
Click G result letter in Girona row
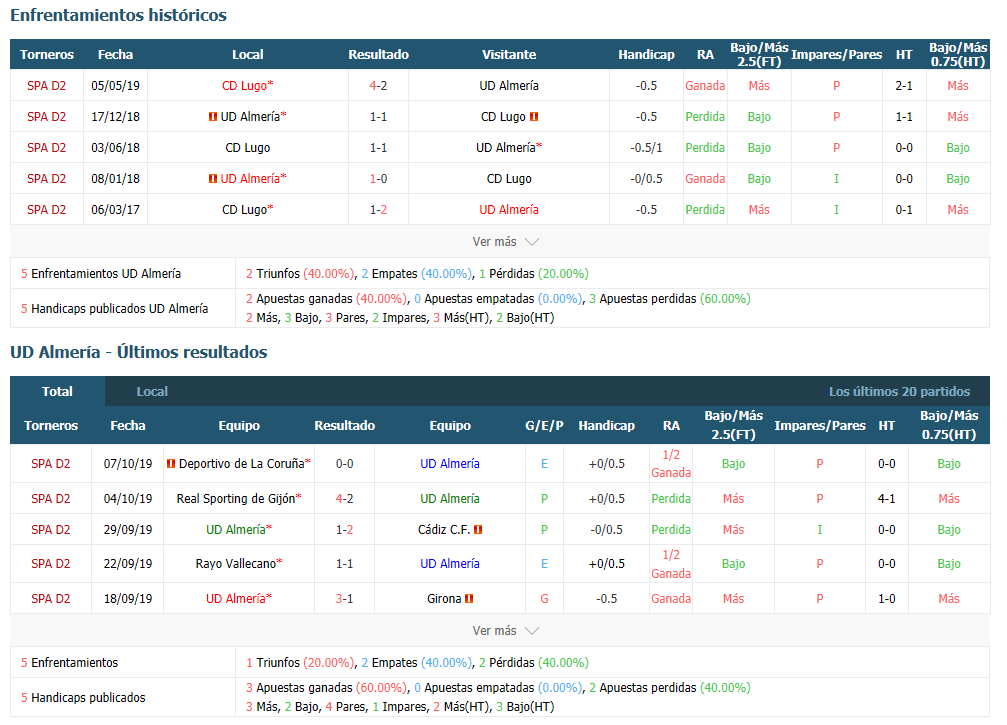544,598
